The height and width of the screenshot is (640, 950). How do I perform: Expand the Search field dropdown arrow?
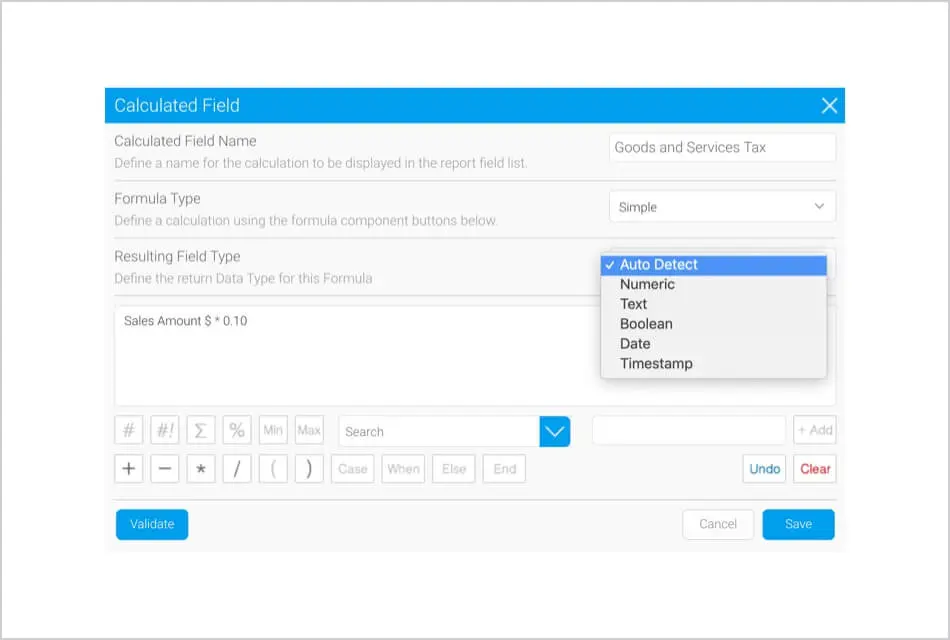(555, 432)
